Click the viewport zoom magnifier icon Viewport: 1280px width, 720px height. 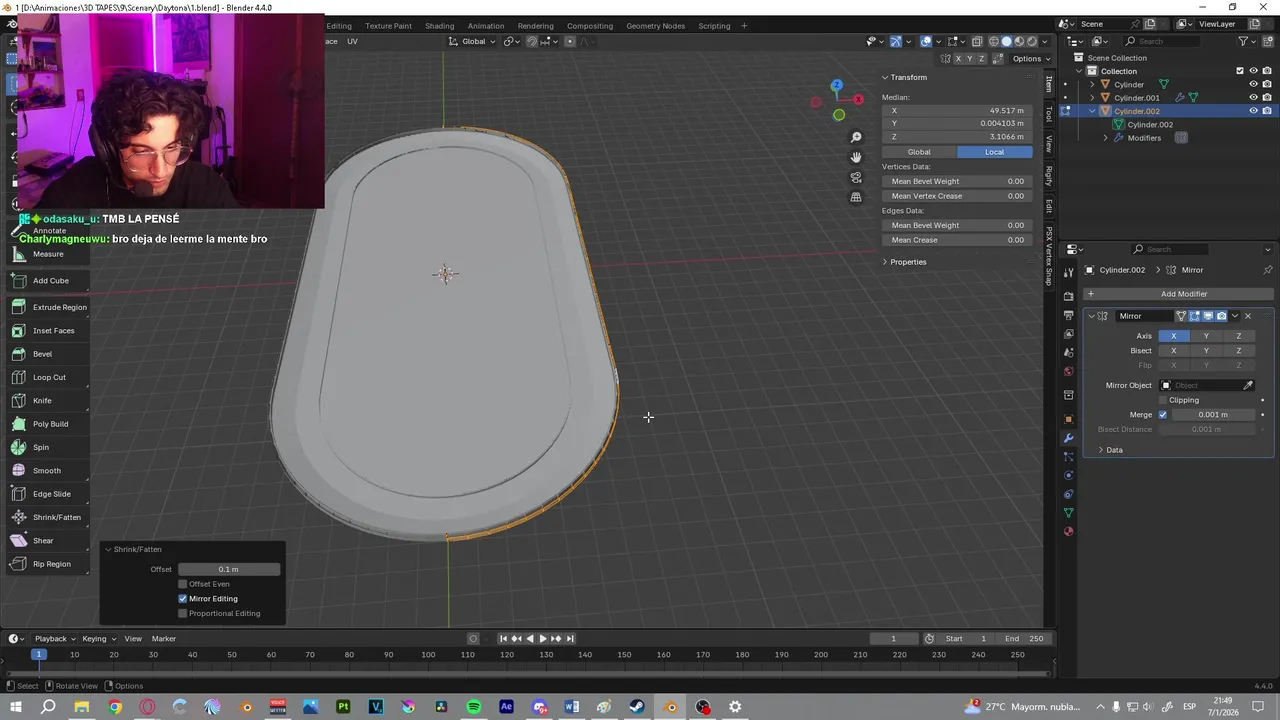(856, 137)
